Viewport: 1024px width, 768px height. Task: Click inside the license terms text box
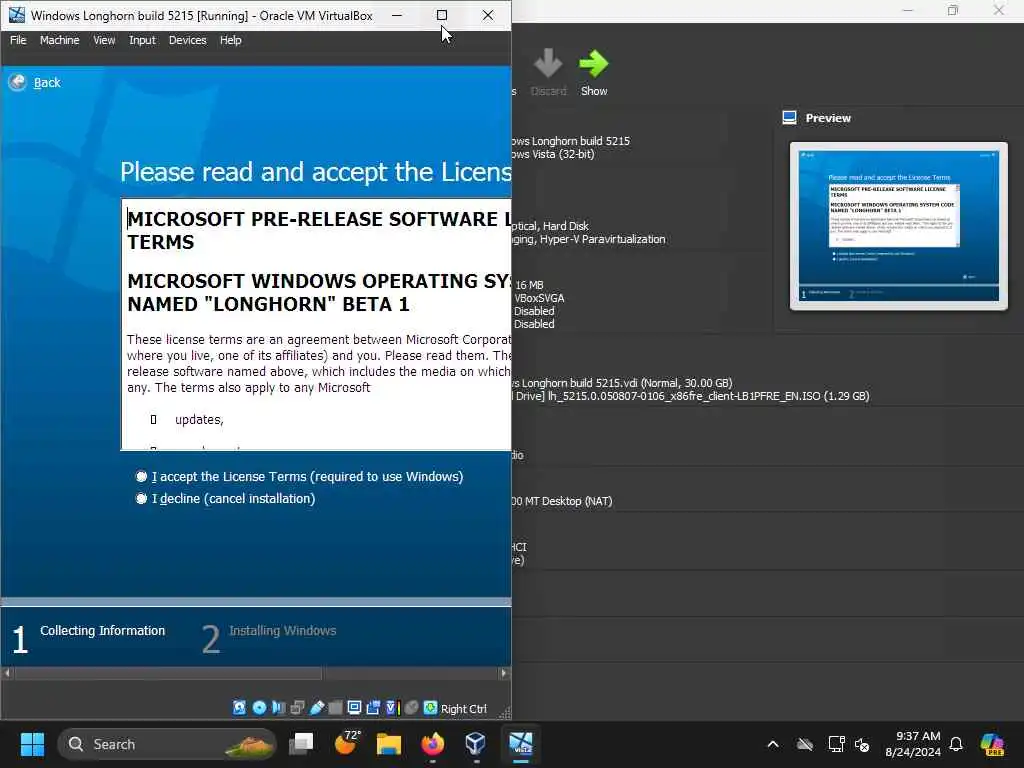point(316,325)
